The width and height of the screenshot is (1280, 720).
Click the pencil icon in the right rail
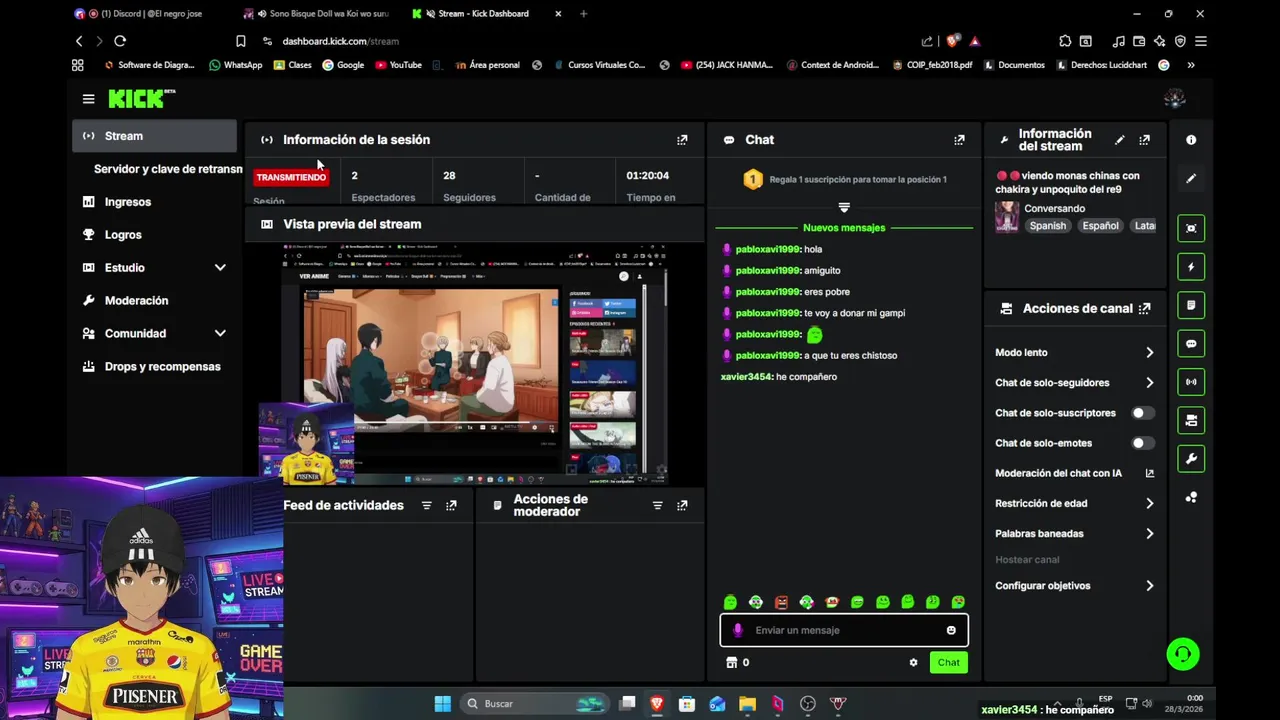[x=1191, y=178]
